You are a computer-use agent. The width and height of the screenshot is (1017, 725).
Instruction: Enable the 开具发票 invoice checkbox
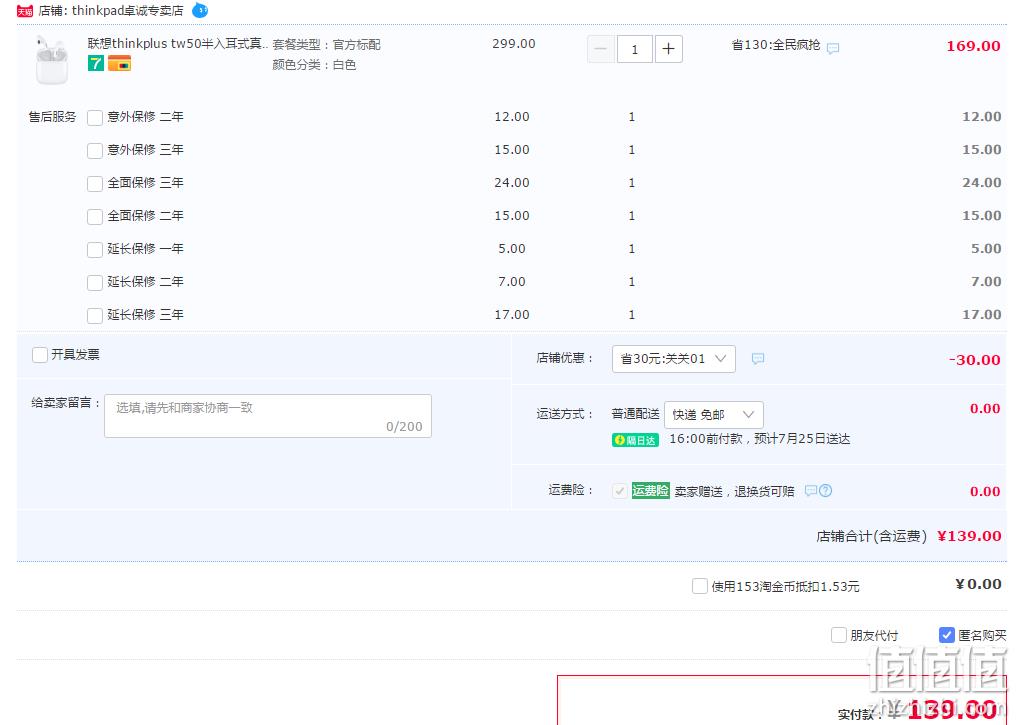pyautogui.click(x=40, y=355)
